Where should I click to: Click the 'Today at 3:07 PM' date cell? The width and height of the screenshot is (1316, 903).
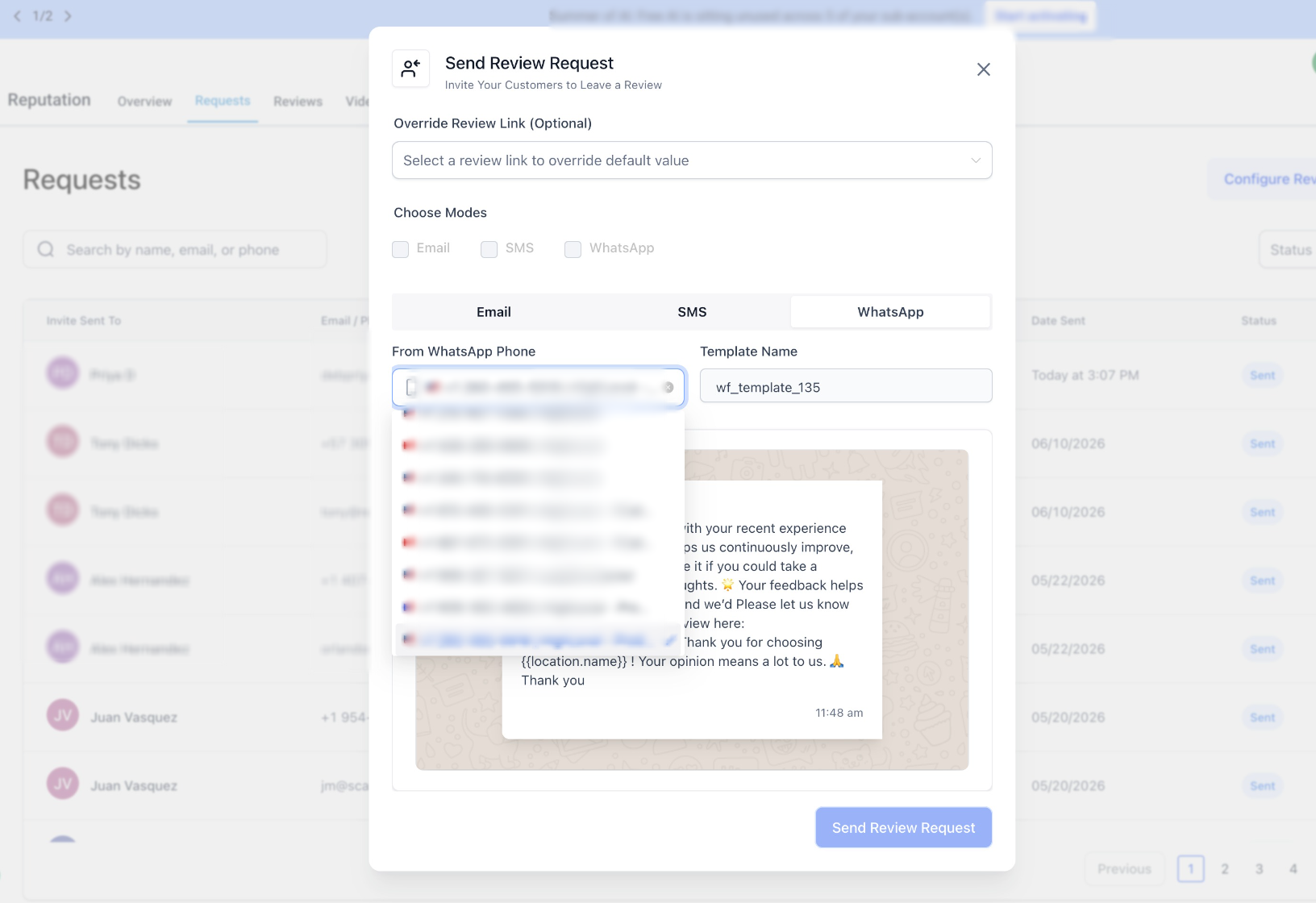[x=1085, y=375]
